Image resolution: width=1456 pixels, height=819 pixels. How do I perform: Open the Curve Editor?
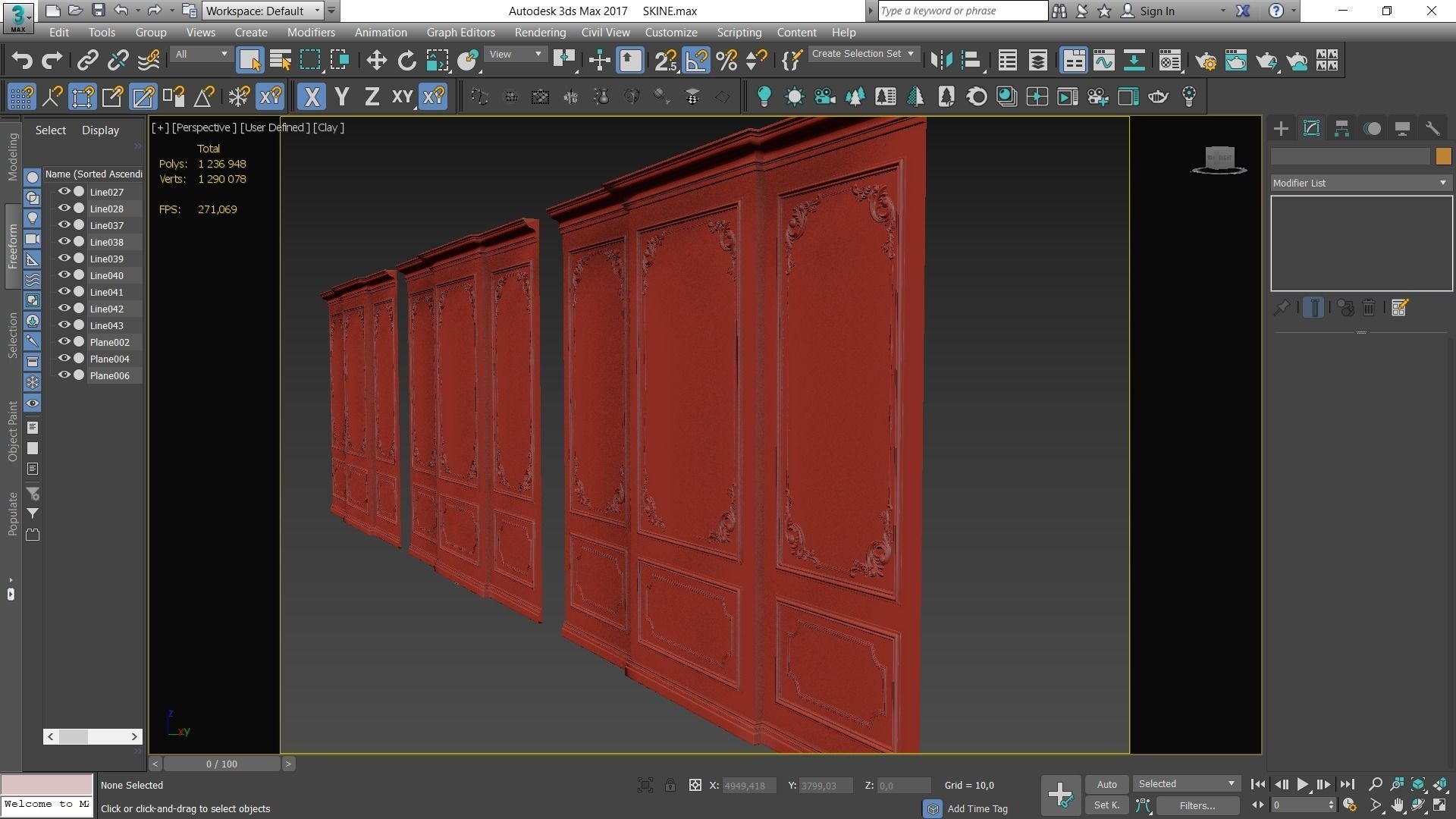[1104, 61]
